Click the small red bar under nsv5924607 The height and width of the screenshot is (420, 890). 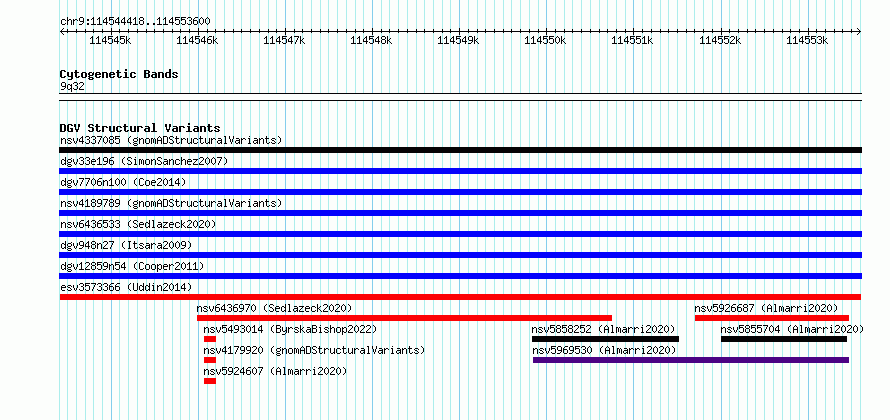(210, 381)
